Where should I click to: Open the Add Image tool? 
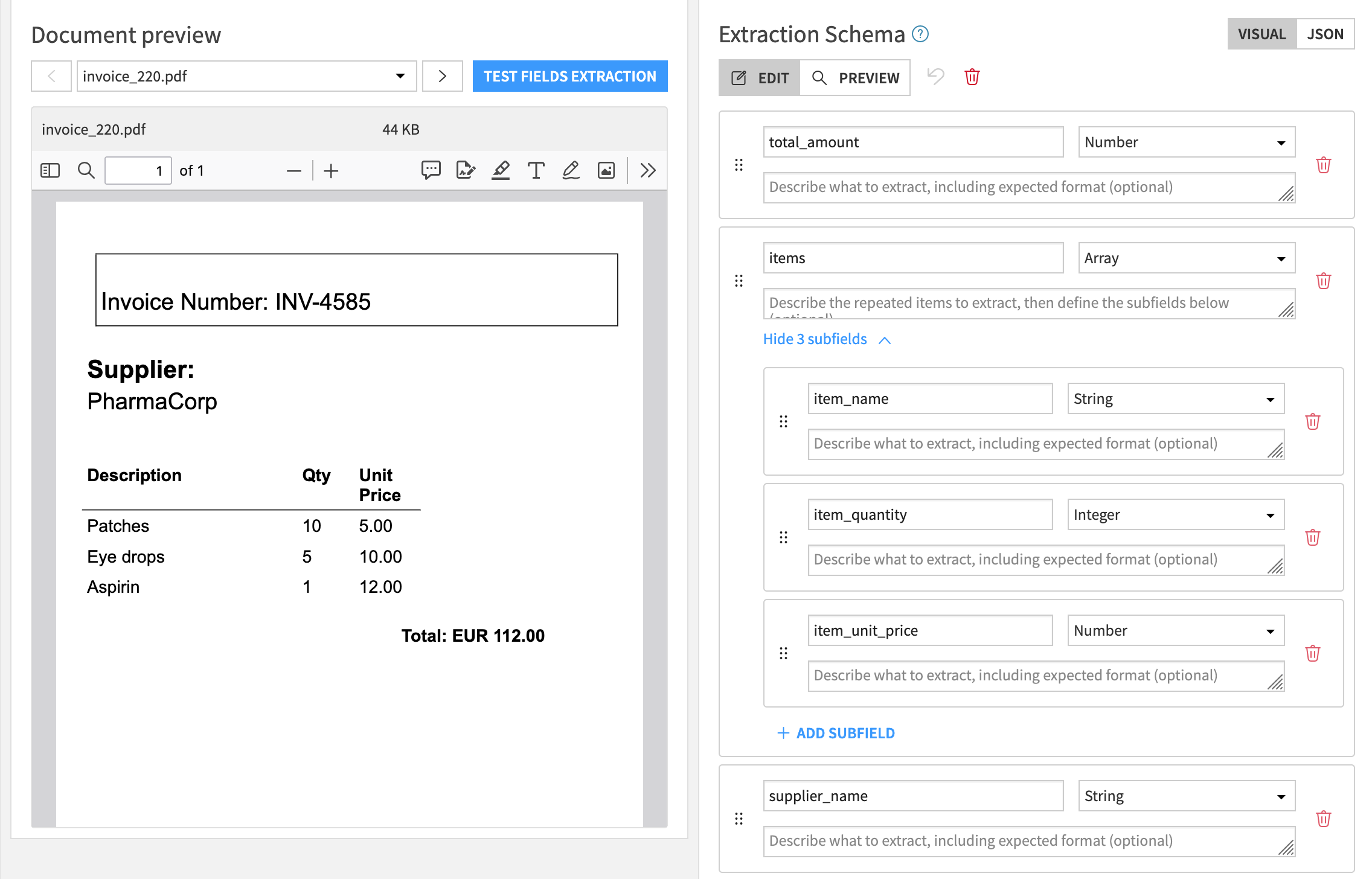pyautogui.click(x=606, y=170)
